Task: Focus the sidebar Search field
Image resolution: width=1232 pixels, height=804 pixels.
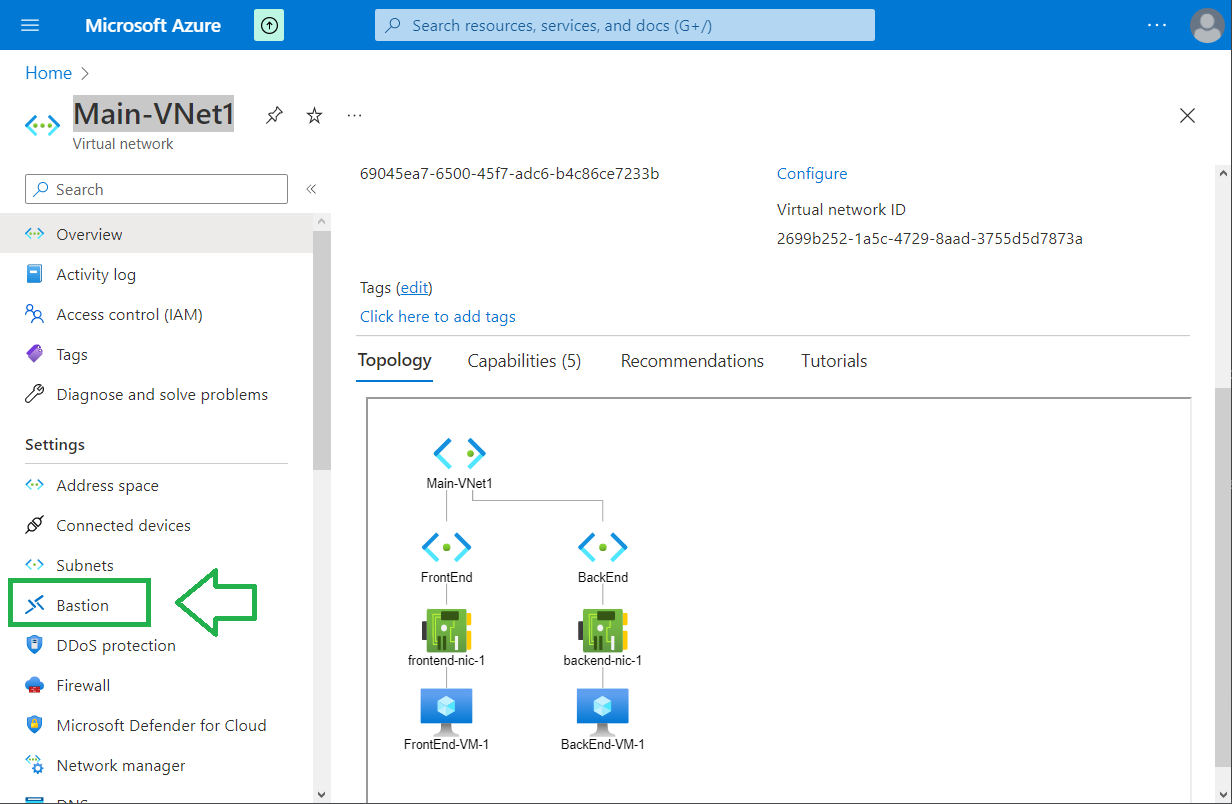Action: (x=156, y=189)
